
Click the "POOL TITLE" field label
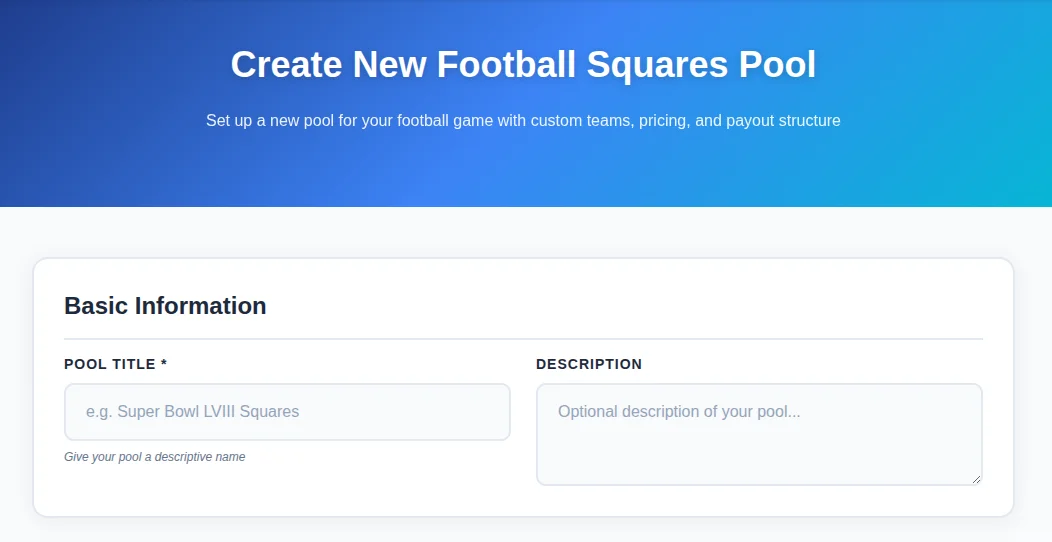pos(110,364)
